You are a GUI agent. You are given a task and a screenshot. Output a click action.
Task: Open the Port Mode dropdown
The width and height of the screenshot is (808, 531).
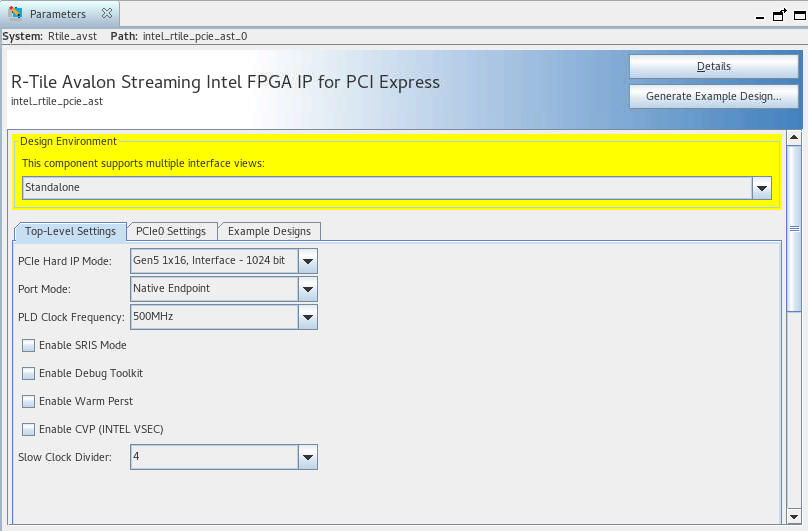pos(308,290)
